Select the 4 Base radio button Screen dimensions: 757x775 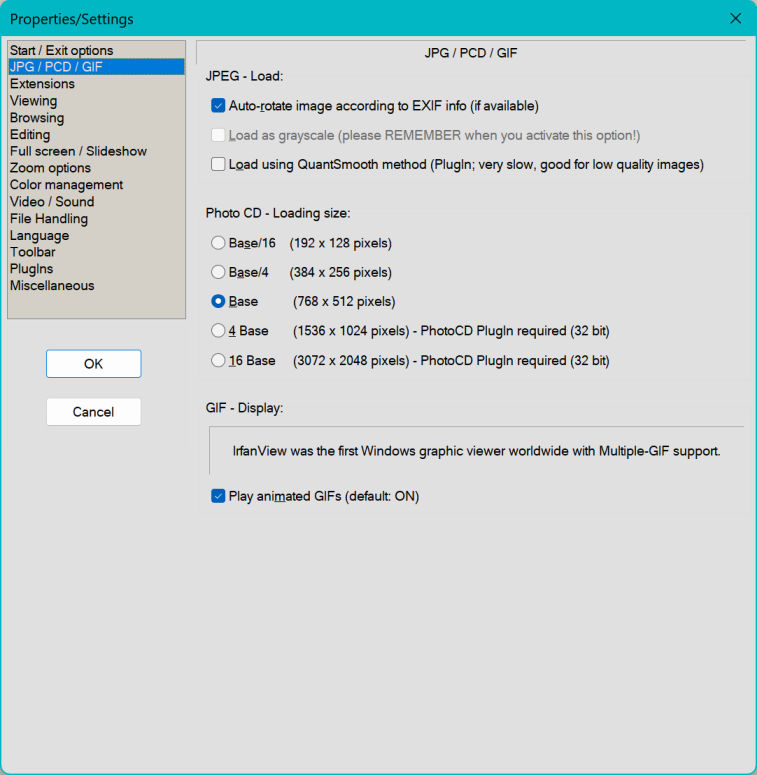(218, 331)
